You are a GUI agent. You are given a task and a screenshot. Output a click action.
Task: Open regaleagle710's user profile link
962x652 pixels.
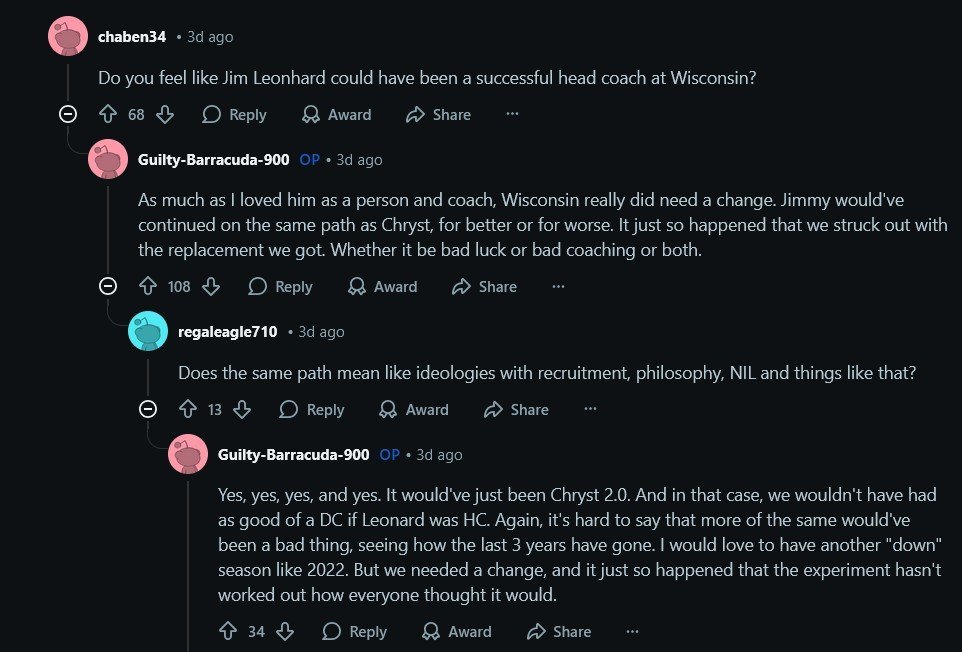[x=227, y=332]
